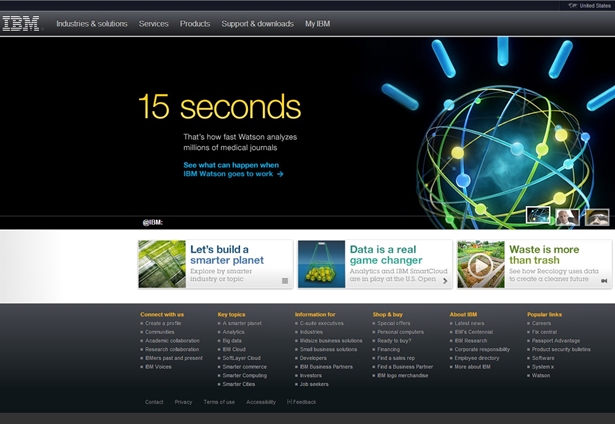Open Employee directory link
The image size is (615, 424).
click(x=477, y=358)
